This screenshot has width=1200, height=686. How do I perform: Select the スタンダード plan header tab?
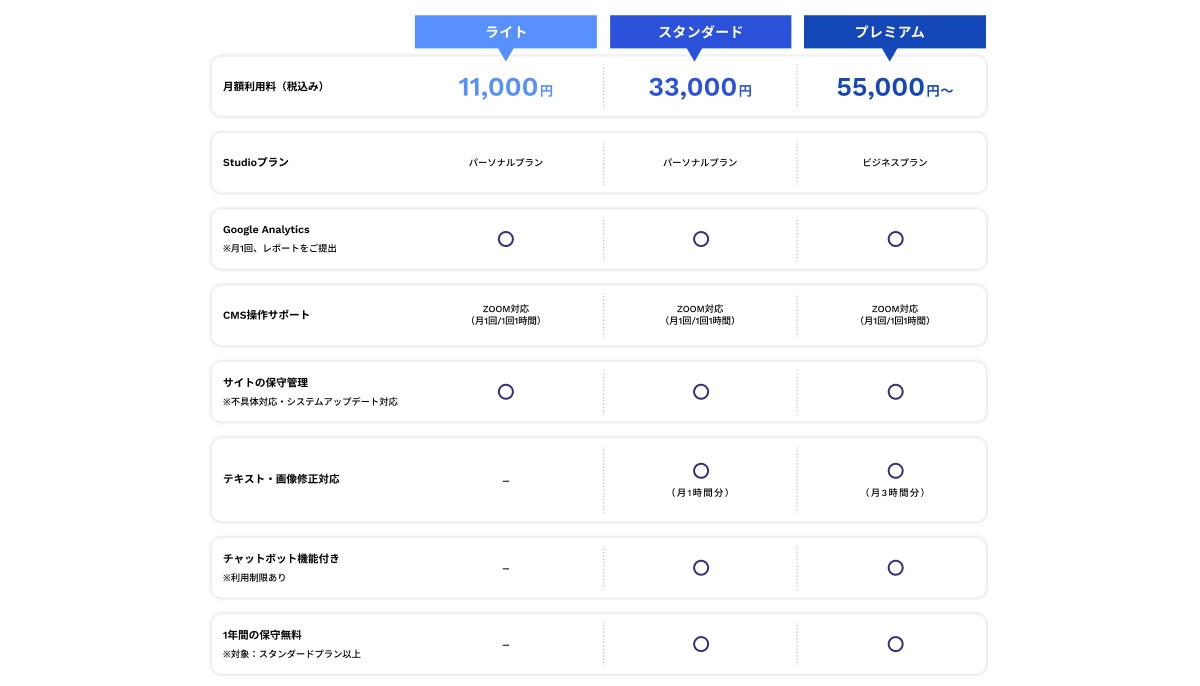coord(700,32)
